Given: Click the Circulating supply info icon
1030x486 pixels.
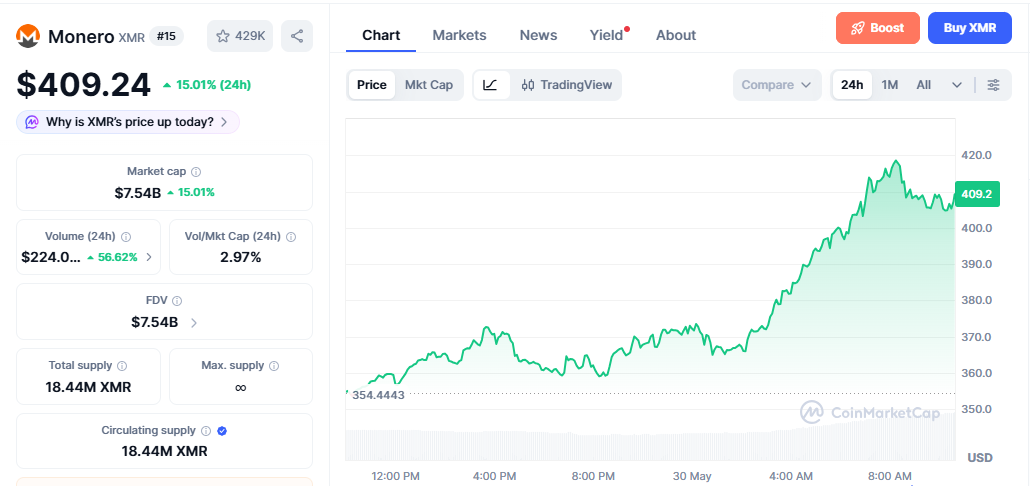Looking at the screenshot, I should coord(206,431).
